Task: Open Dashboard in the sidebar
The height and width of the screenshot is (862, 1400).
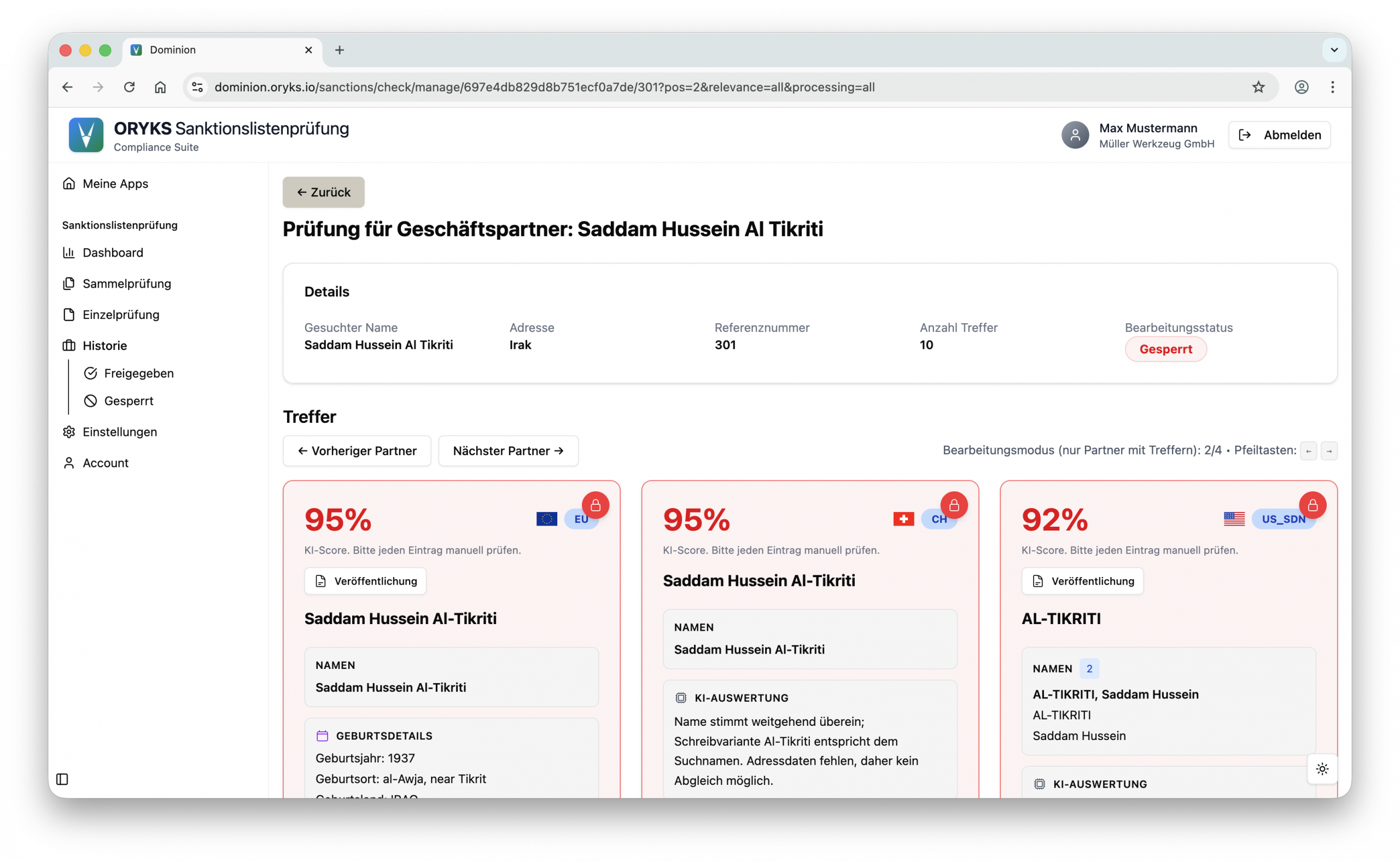Action: tap(112, 253)
